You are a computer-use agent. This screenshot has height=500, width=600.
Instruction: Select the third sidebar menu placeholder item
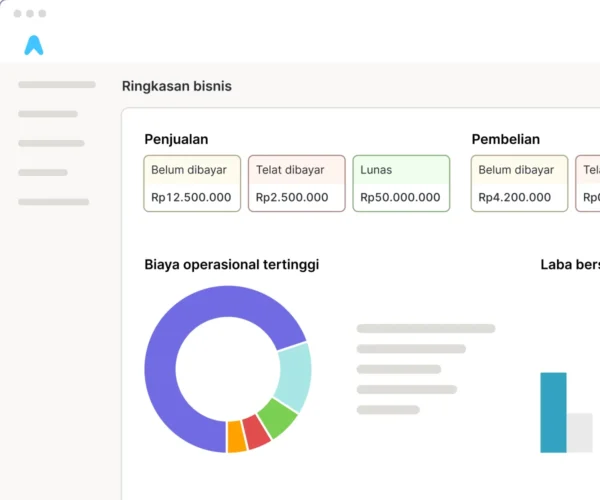tap(51, 143)
